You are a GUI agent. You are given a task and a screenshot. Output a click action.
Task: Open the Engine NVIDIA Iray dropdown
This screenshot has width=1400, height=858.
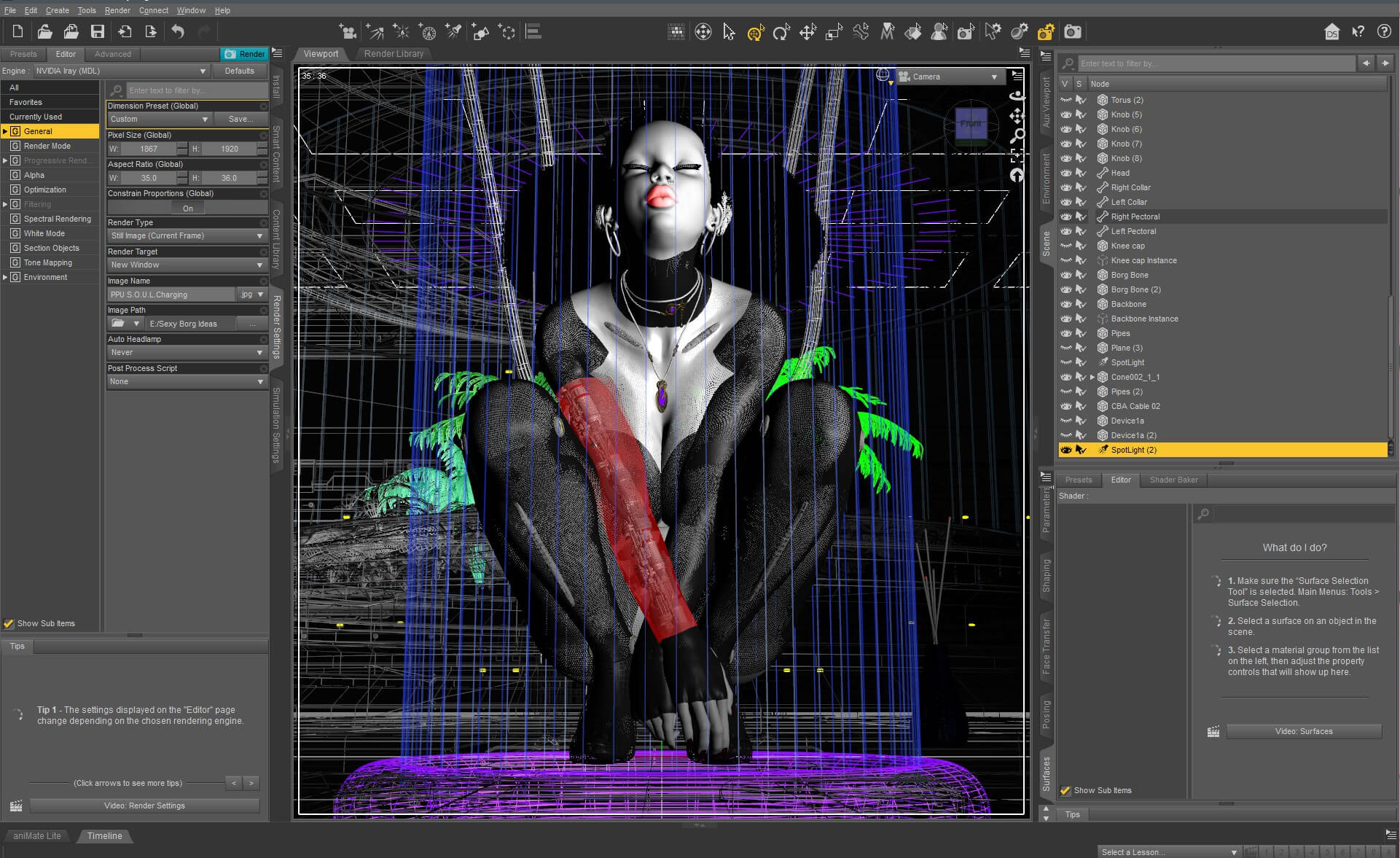click(x=121, y=71)
